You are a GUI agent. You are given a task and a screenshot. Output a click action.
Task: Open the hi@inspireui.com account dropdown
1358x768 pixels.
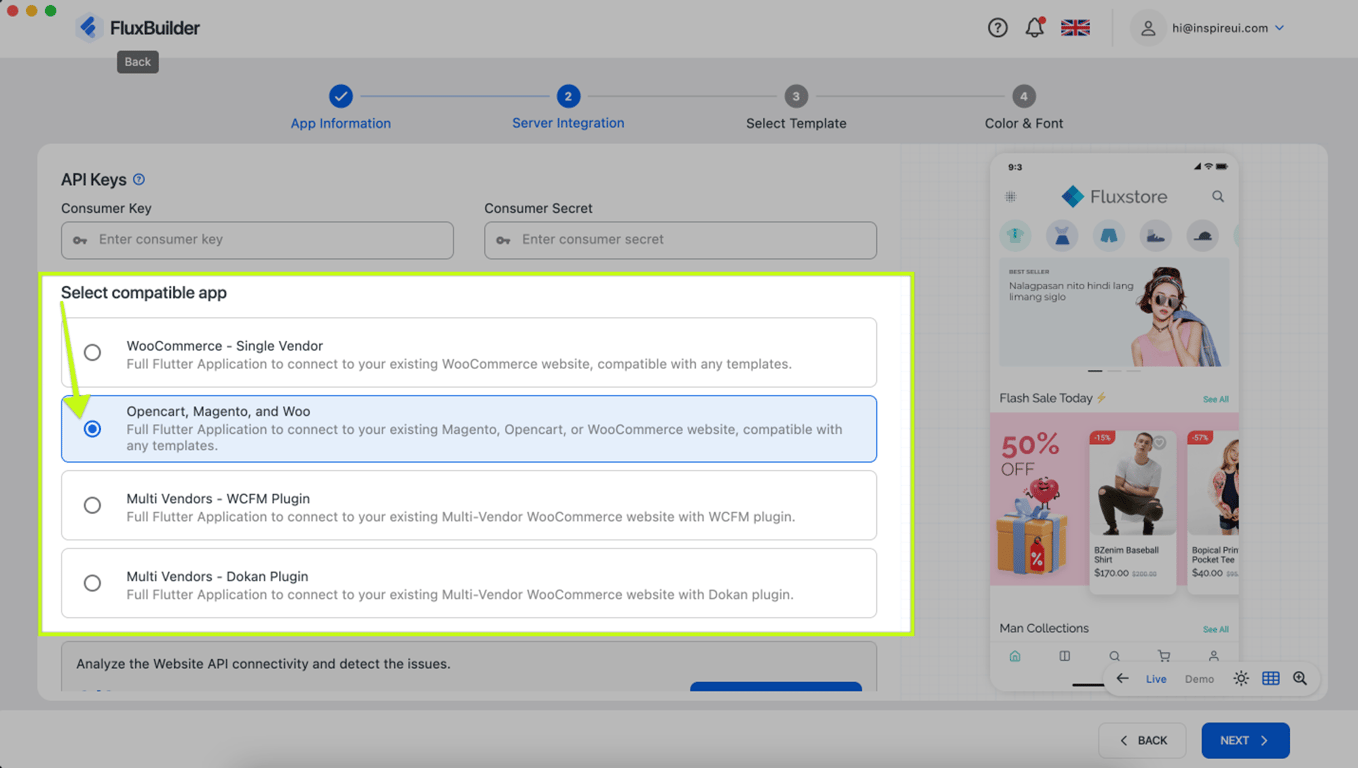(x=1228, y=28)
